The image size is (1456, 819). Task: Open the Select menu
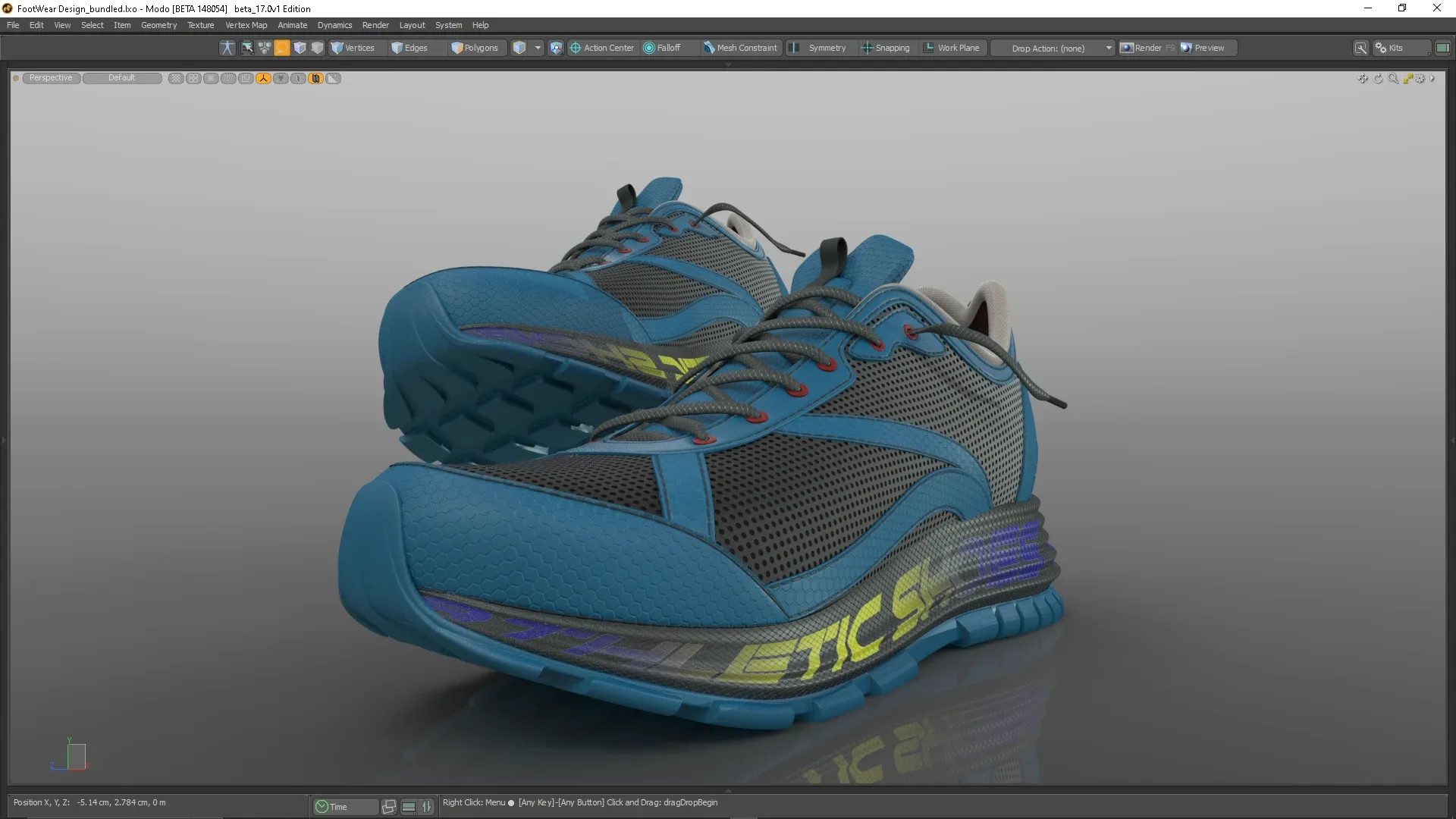[x=93, y=25]
